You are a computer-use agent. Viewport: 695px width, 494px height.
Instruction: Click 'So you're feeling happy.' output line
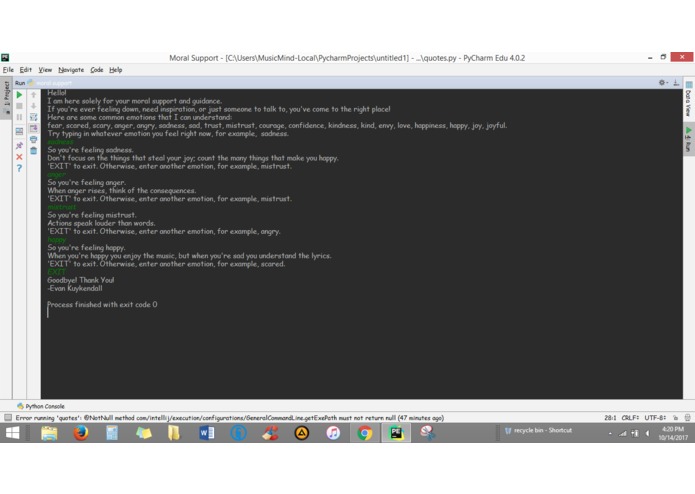click(86, 247)
